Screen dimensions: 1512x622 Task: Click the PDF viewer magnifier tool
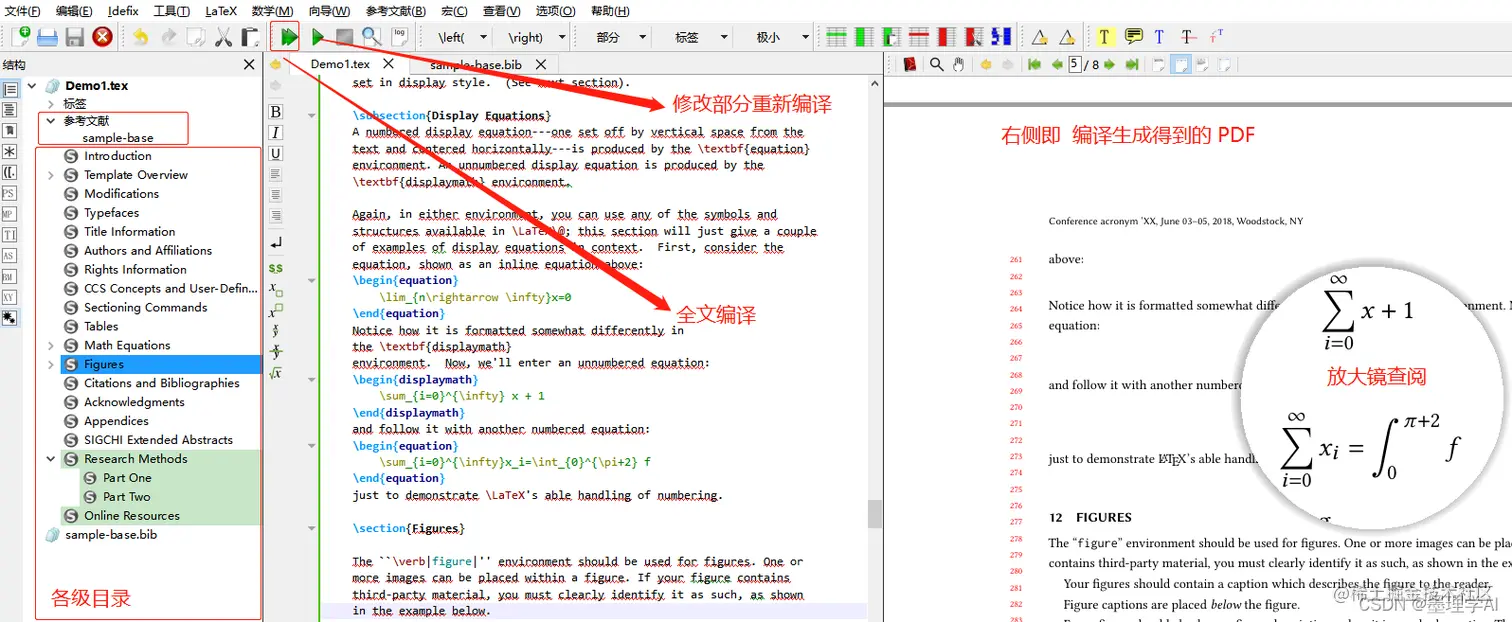pos(937,64)
